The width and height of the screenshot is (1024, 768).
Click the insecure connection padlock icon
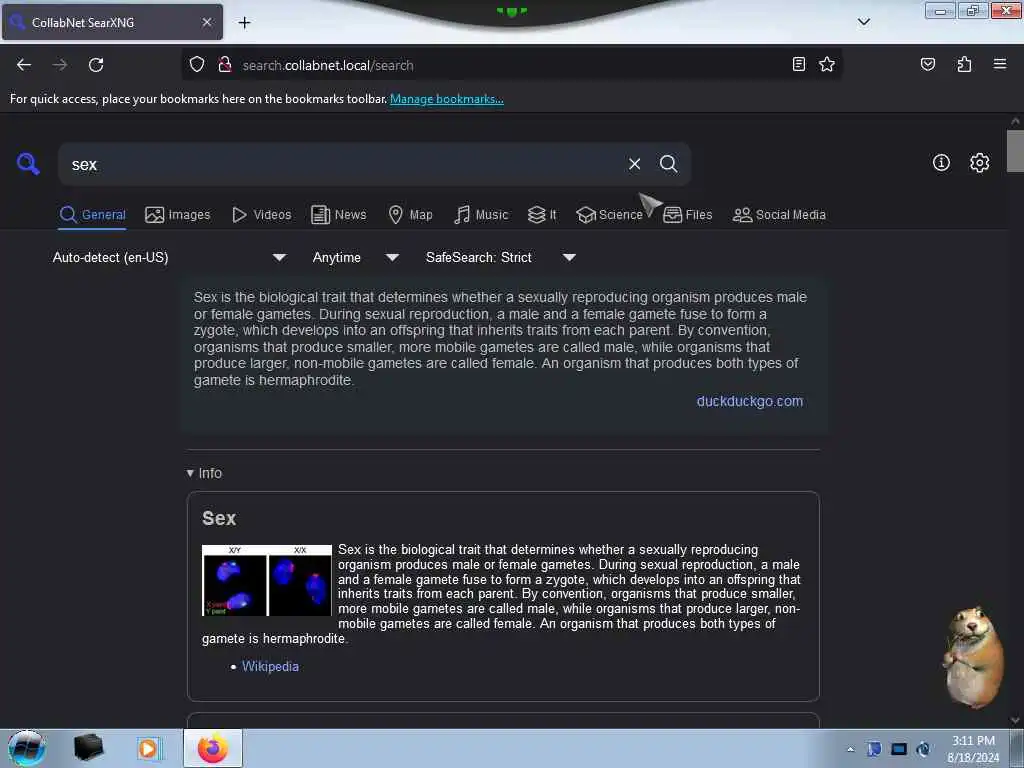225,65
